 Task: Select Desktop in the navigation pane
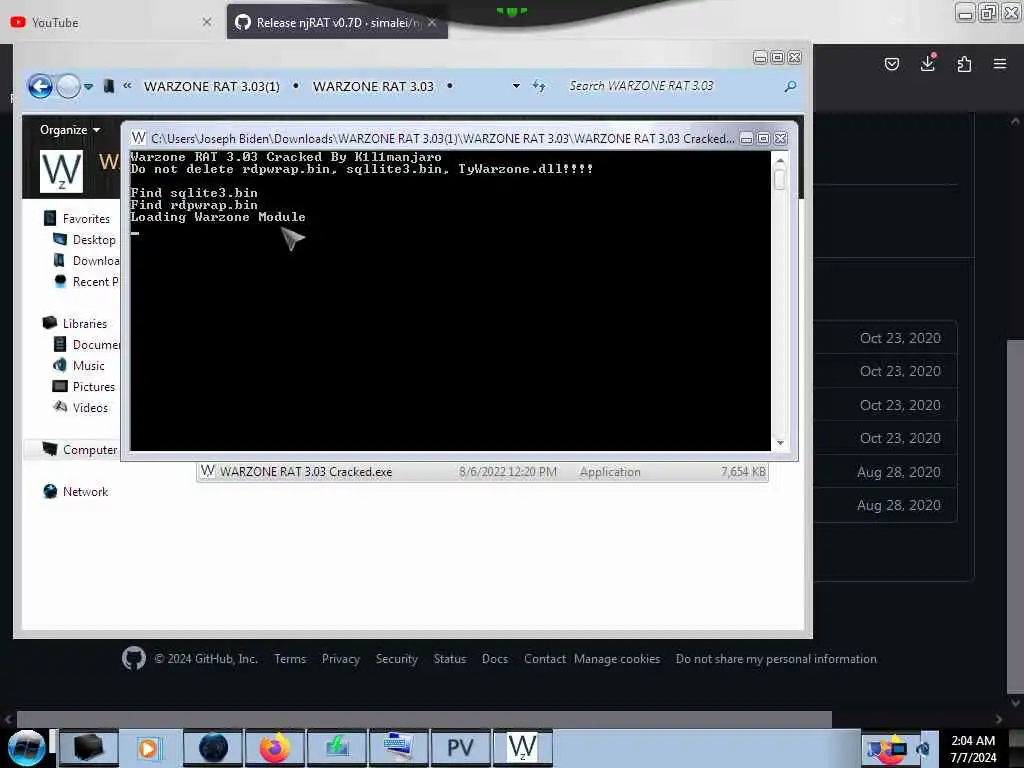(x=84, y=240)
